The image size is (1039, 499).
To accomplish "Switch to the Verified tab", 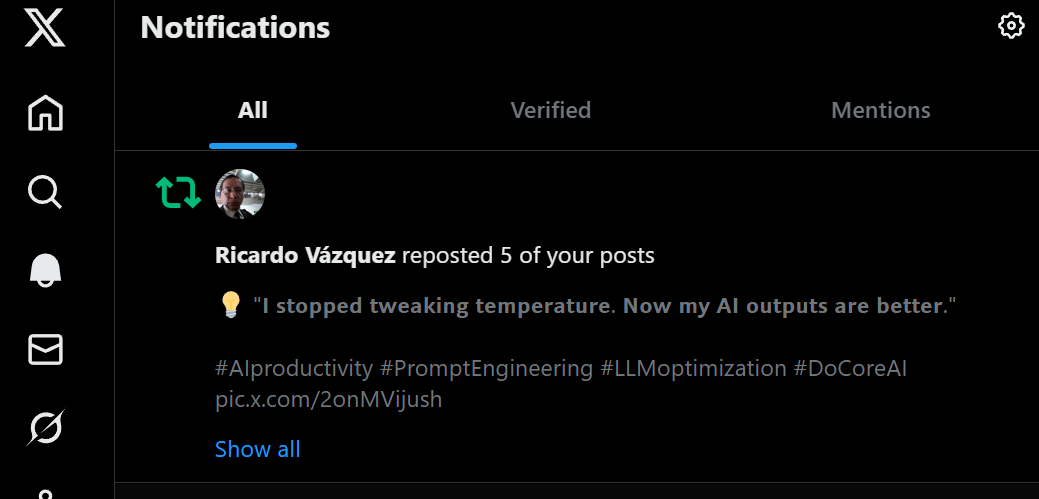I will [x=550, y=110].
